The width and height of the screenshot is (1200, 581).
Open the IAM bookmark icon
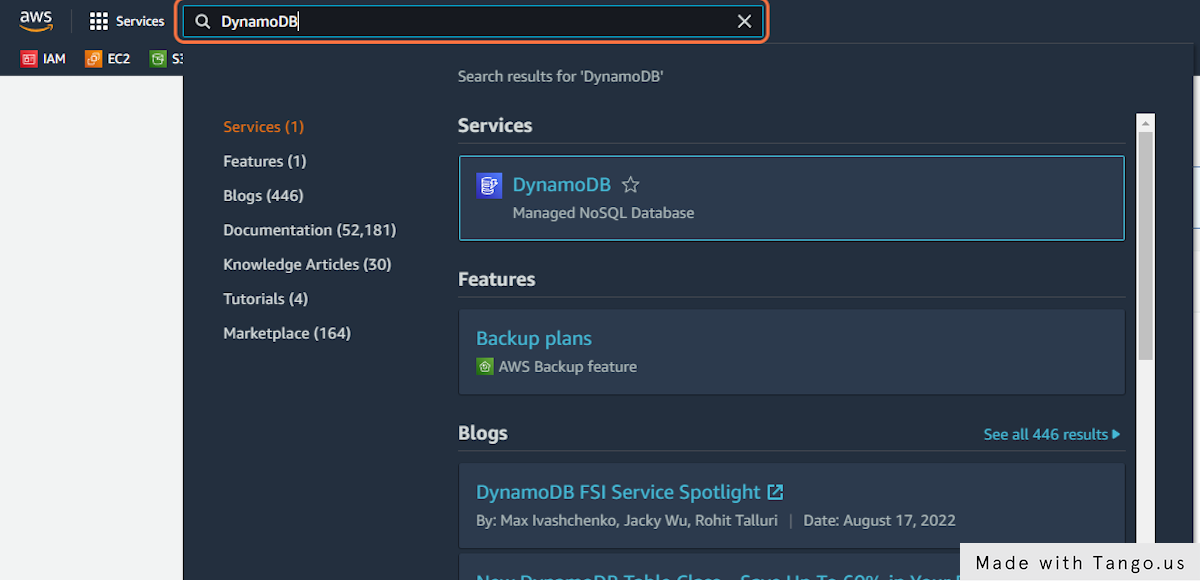pyautogui.click(x=28, y=59)
